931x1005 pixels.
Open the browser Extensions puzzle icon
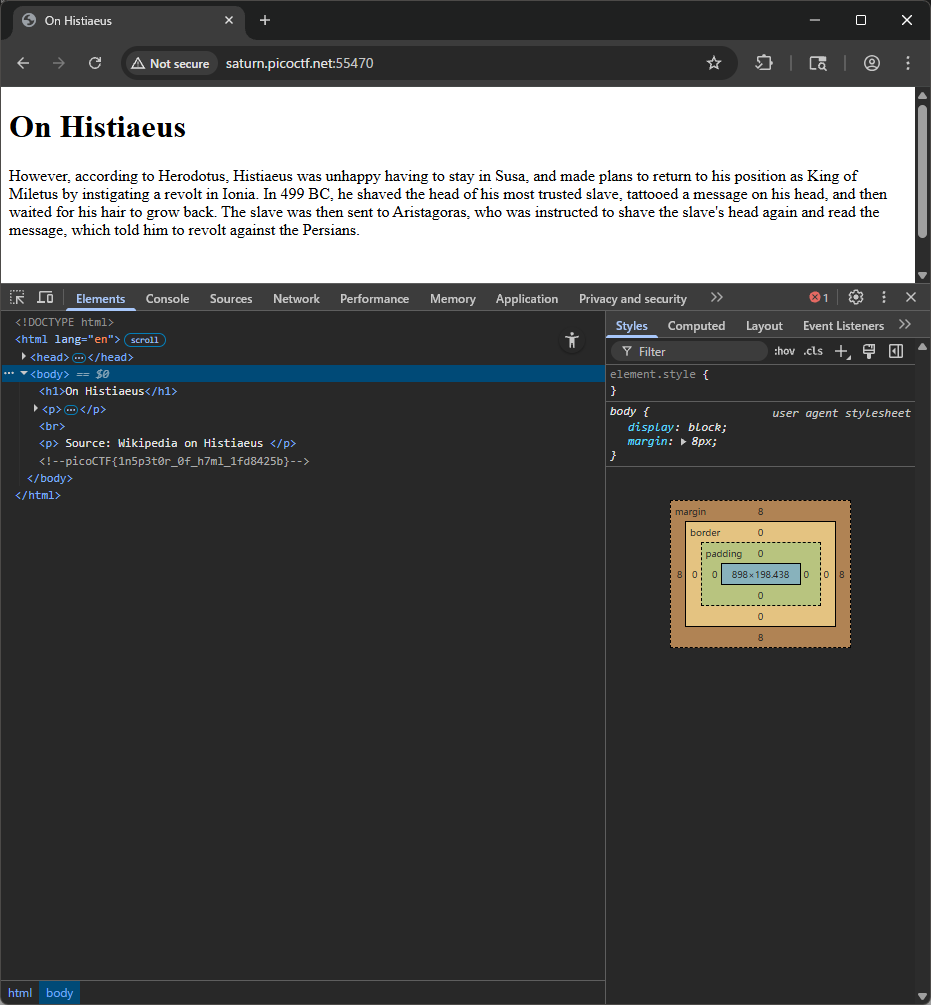[764, 63]
